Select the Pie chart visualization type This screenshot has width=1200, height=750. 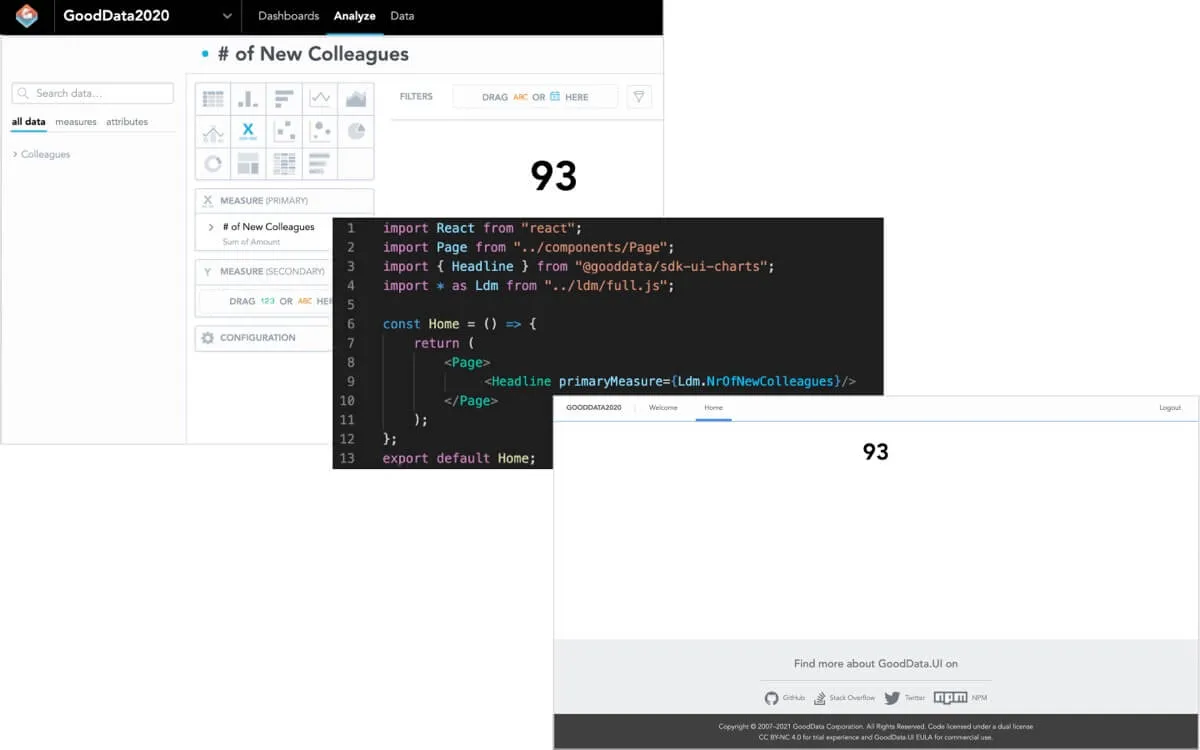click(x=356, y=130)
